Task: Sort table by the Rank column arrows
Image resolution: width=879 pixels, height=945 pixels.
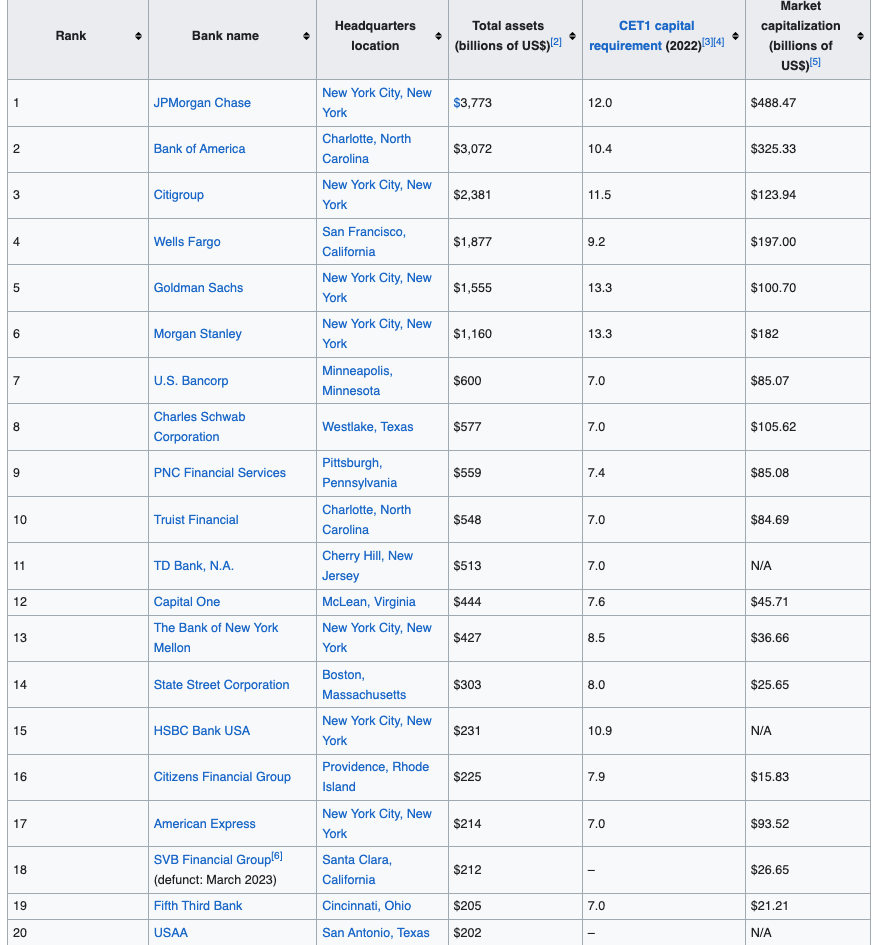Action: (x=138, y=36)
